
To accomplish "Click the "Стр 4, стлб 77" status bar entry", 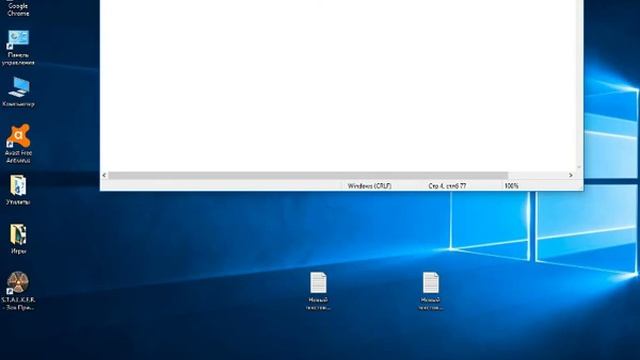I will click(x=447, y=186).
